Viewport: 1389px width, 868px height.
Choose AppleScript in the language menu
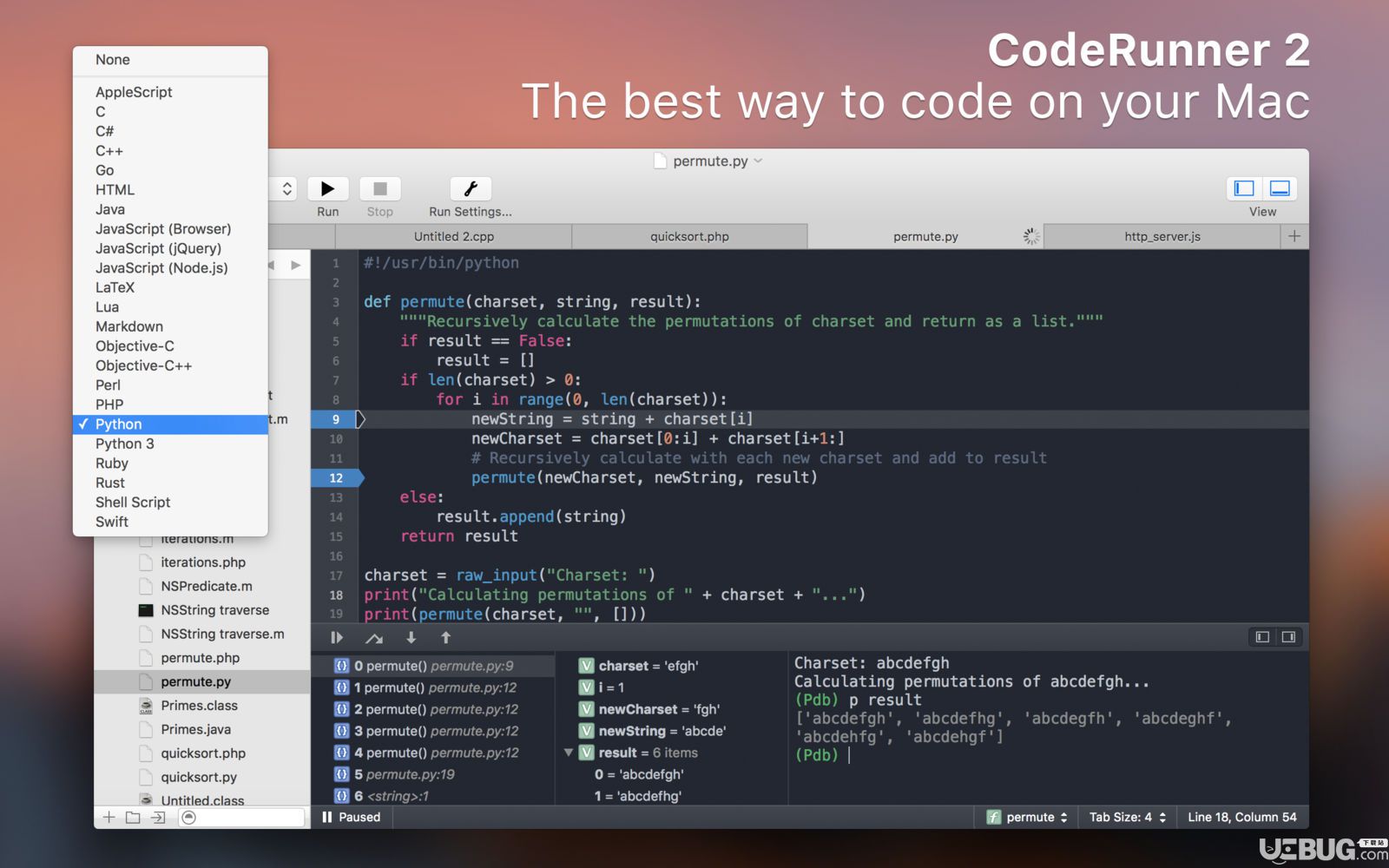[x=170, y=92]
